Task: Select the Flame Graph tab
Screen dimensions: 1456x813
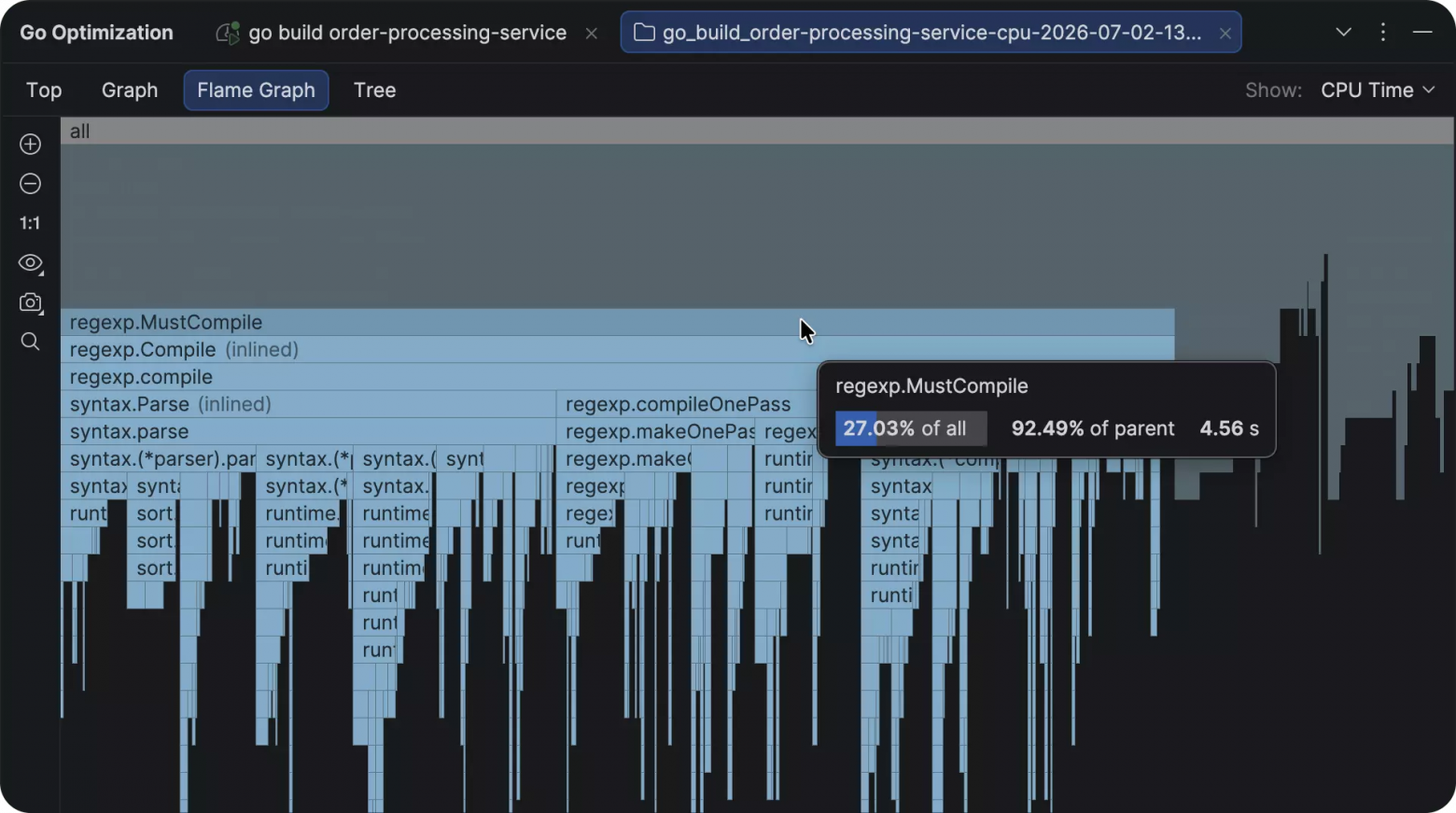Action: [256, 90]
